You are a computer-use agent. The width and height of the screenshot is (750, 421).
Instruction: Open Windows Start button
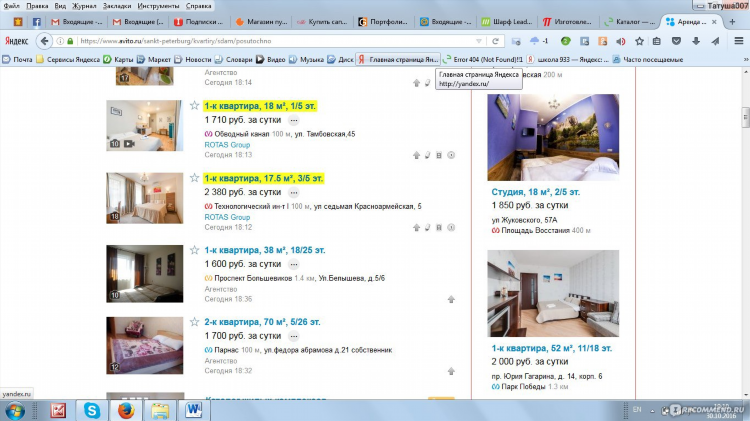coord(14,410)
